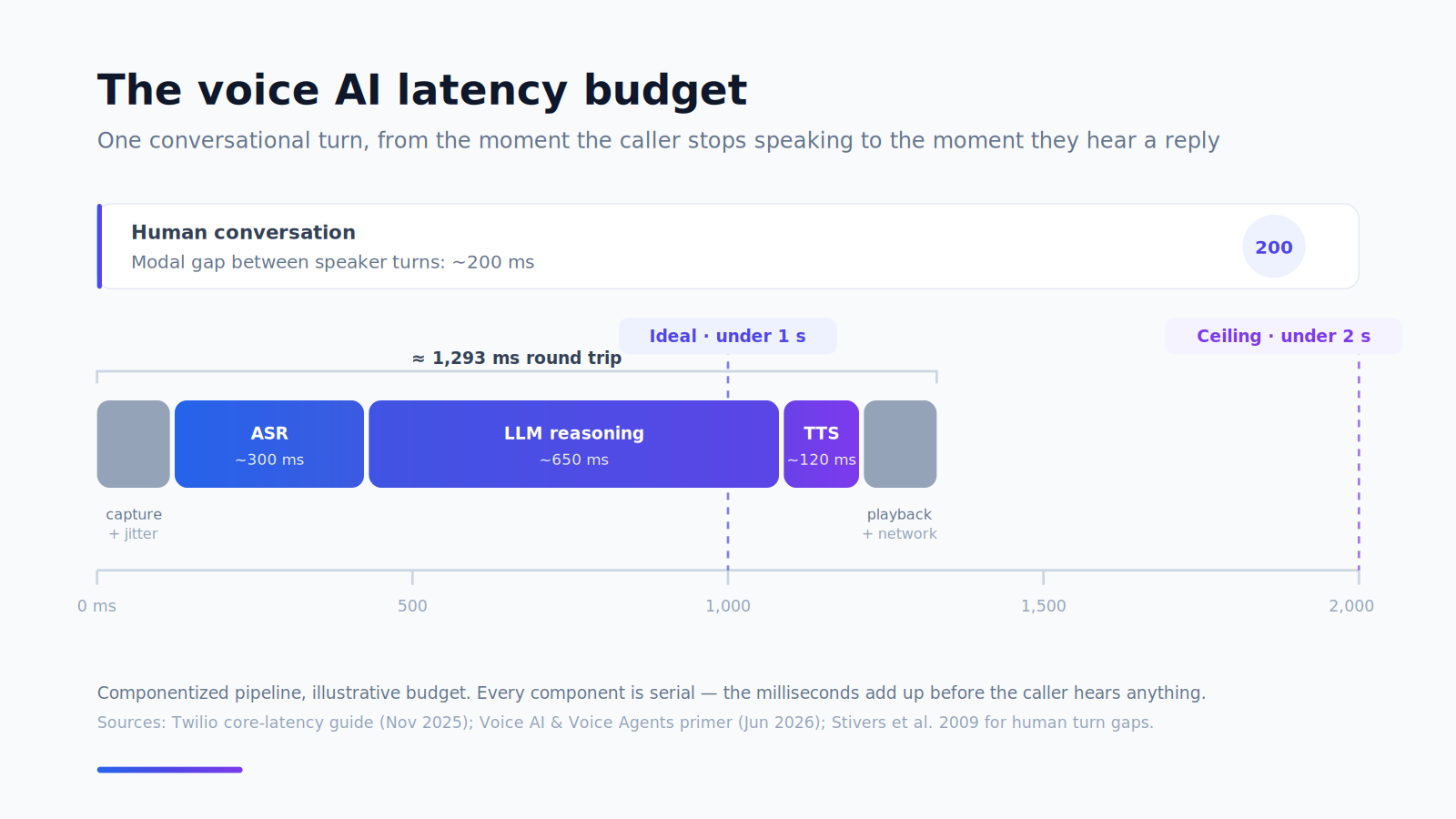1456x819 pixels.
Task: Click the voice AI latency budget title
Action: [x=422, y=91]
